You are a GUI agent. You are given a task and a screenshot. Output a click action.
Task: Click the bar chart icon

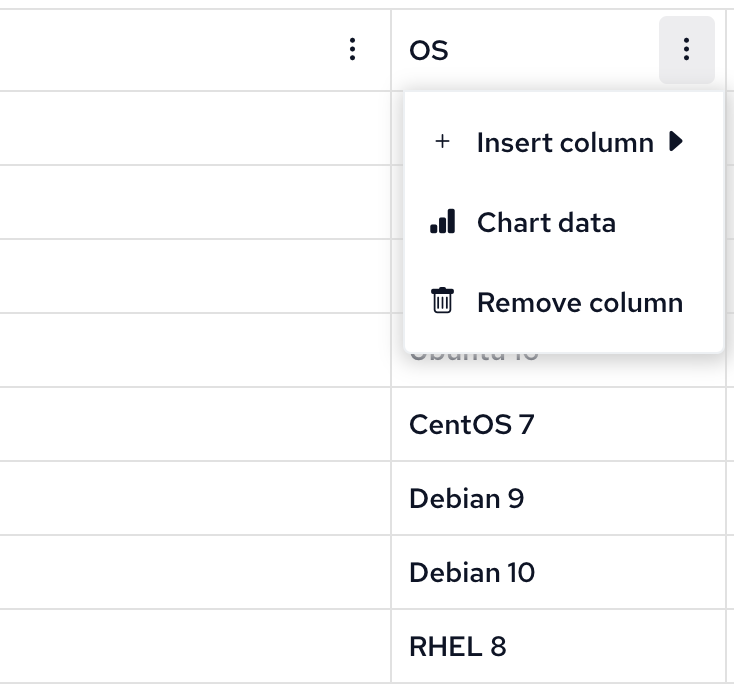click(442, 221)
